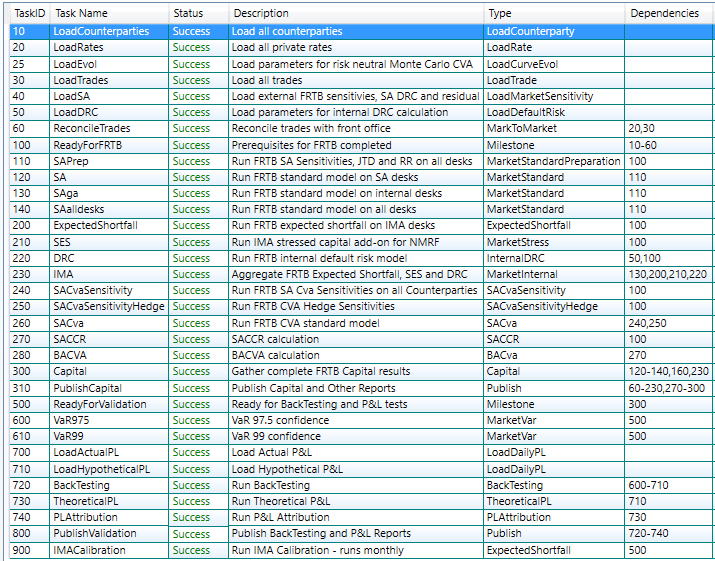715x561 pixels.
Task: Click TaskID cell 300
Action: click(30, 371)
